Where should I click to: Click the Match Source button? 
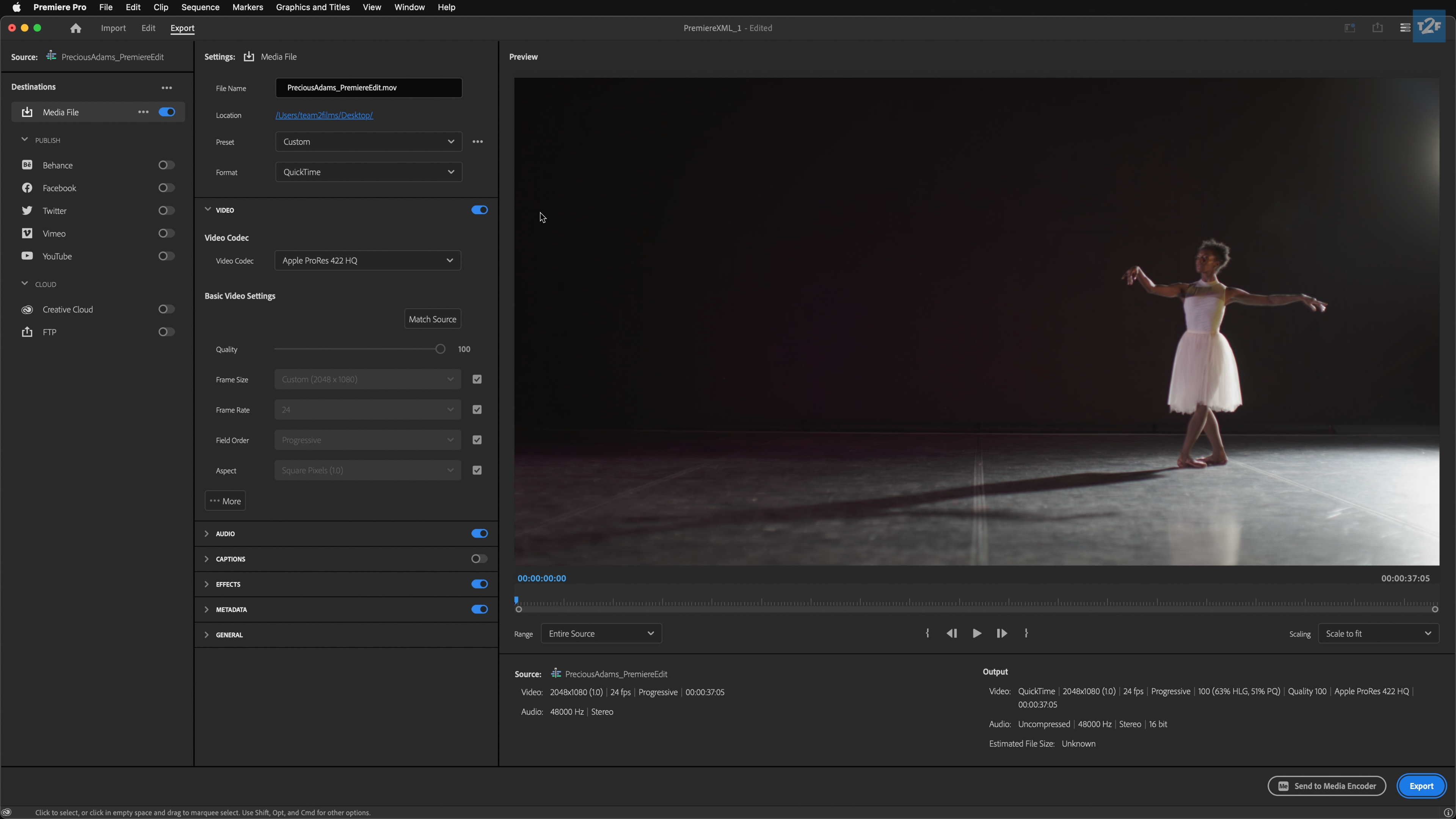tap(432, 319)
